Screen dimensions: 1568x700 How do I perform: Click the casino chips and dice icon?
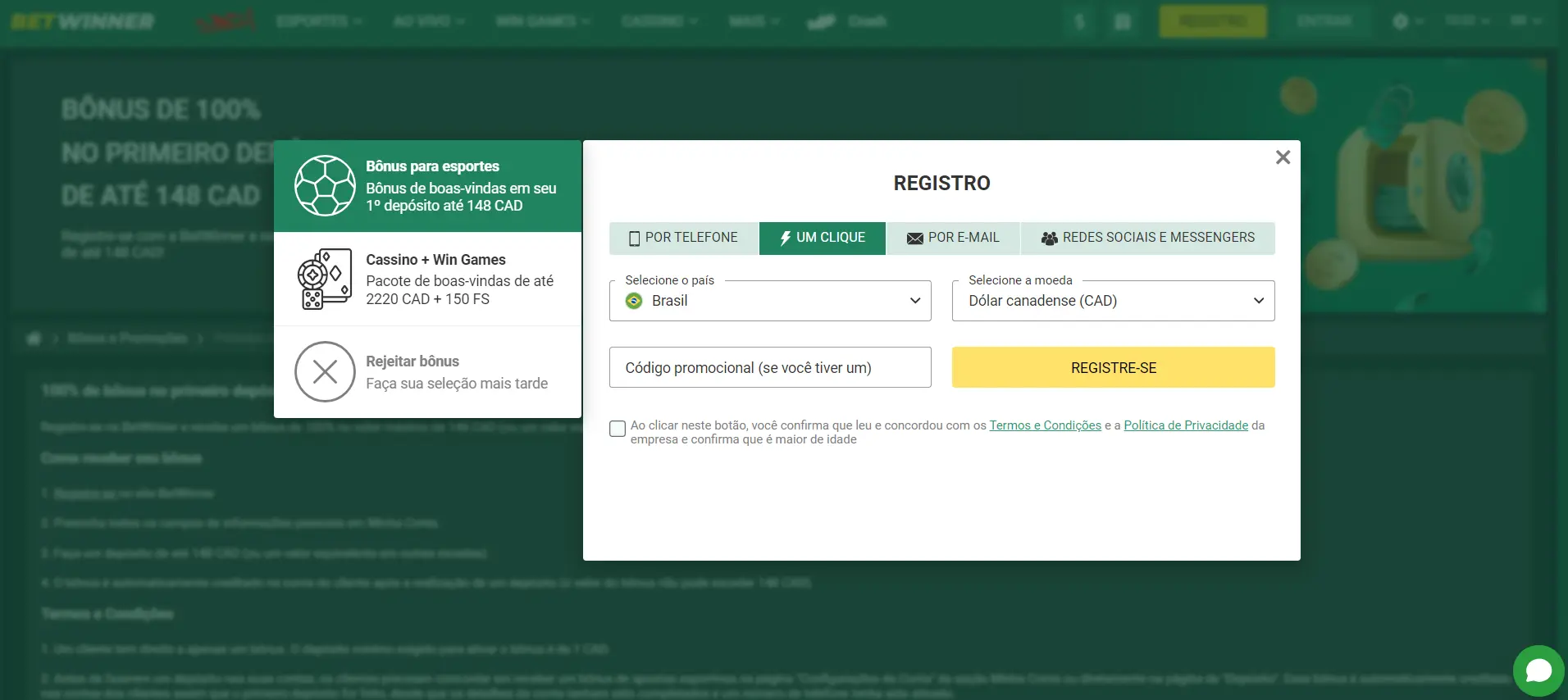(x=325, y=280)
